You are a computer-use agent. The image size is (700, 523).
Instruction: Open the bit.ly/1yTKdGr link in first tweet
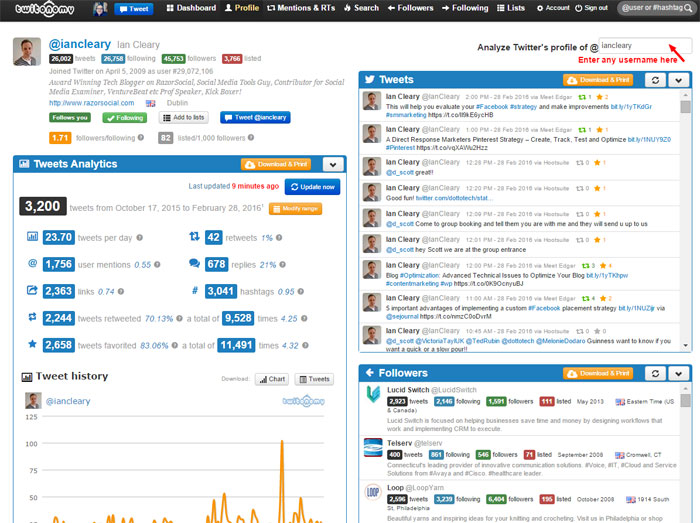pos(631,107)
